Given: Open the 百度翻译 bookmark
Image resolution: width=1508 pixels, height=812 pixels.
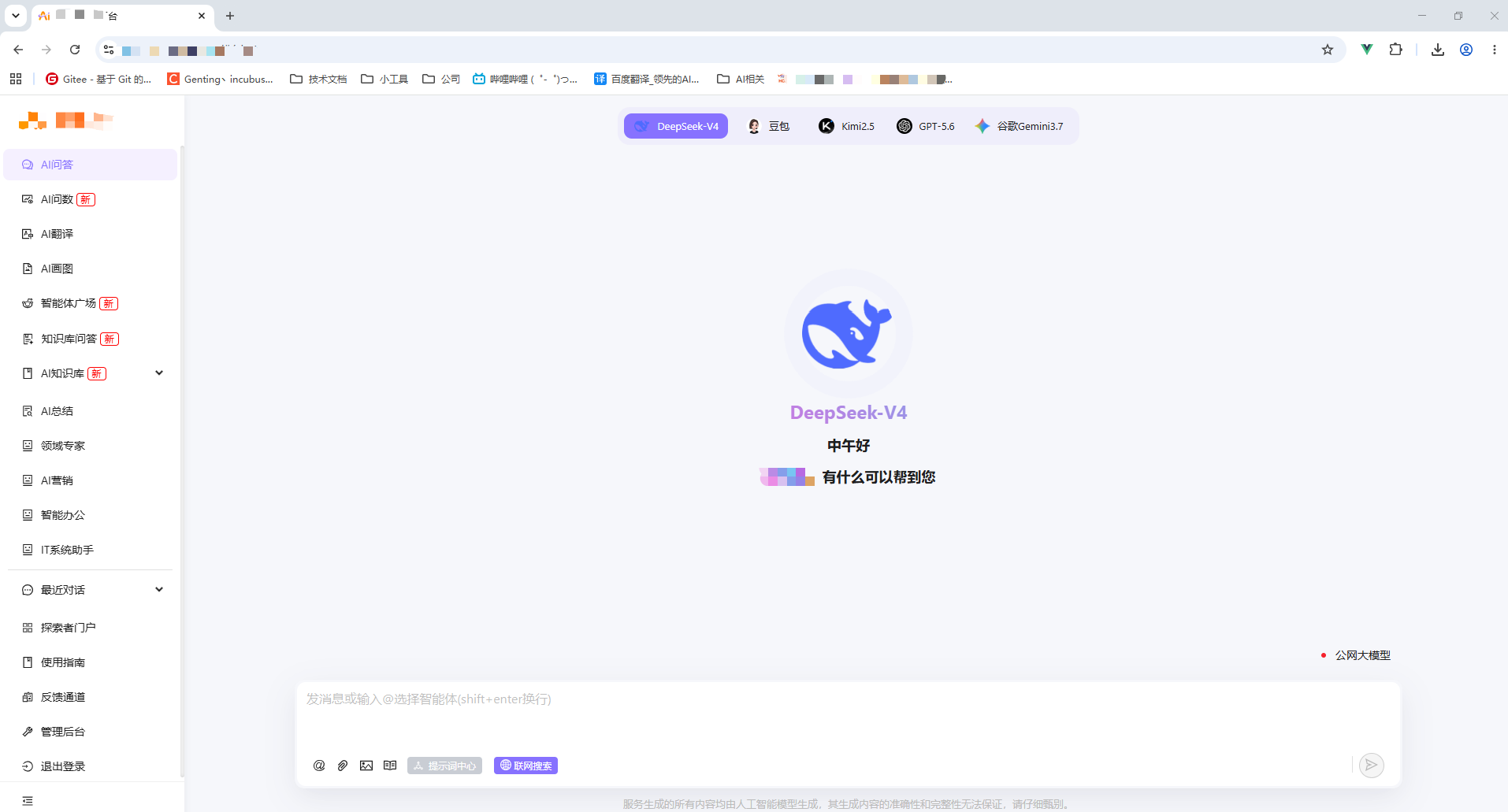Looking at the screenshot, I should [x=646, y=79].
